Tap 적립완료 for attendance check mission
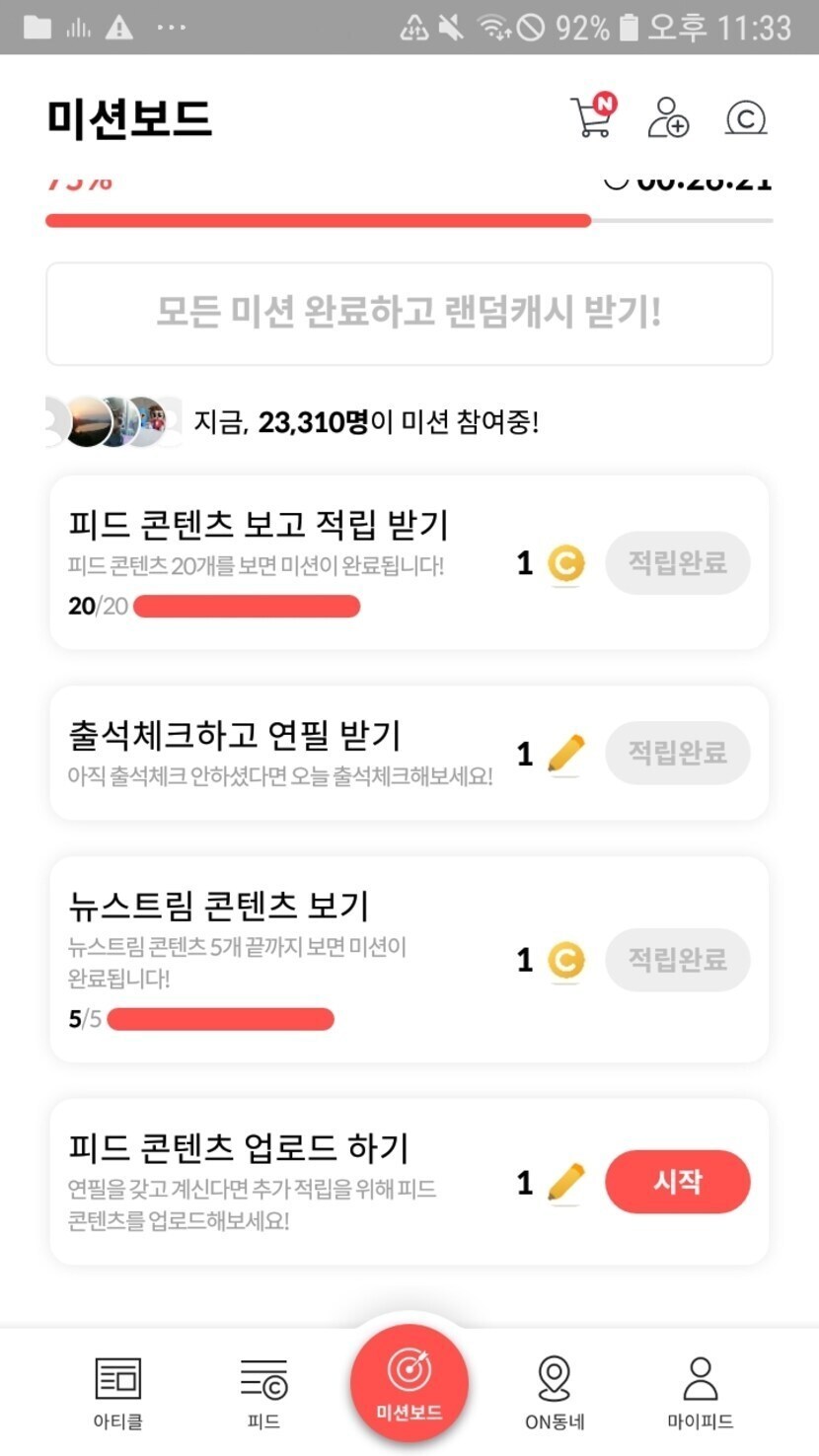819x1456 pixels. 677,755
